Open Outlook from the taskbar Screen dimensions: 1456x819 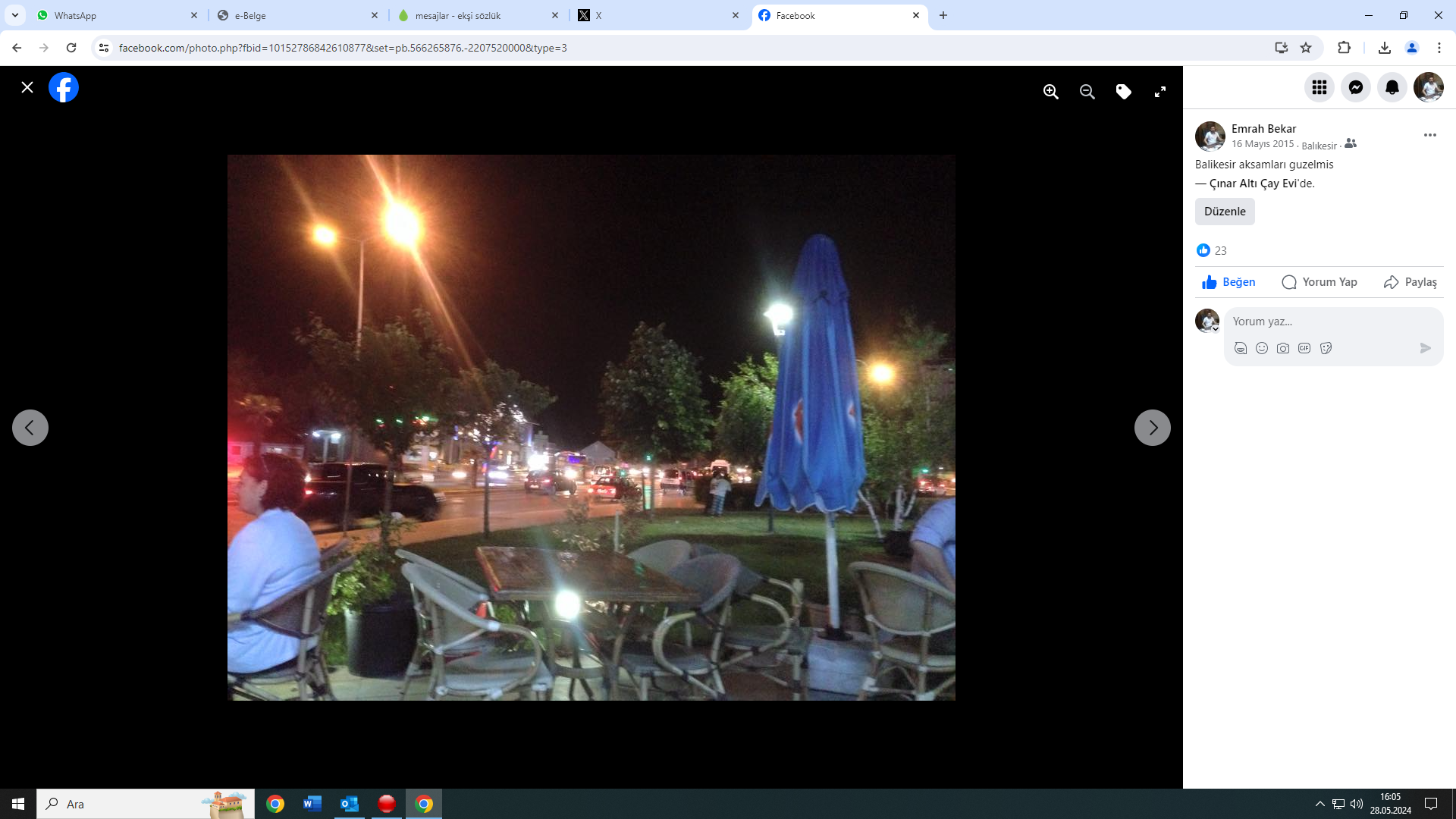350,804
